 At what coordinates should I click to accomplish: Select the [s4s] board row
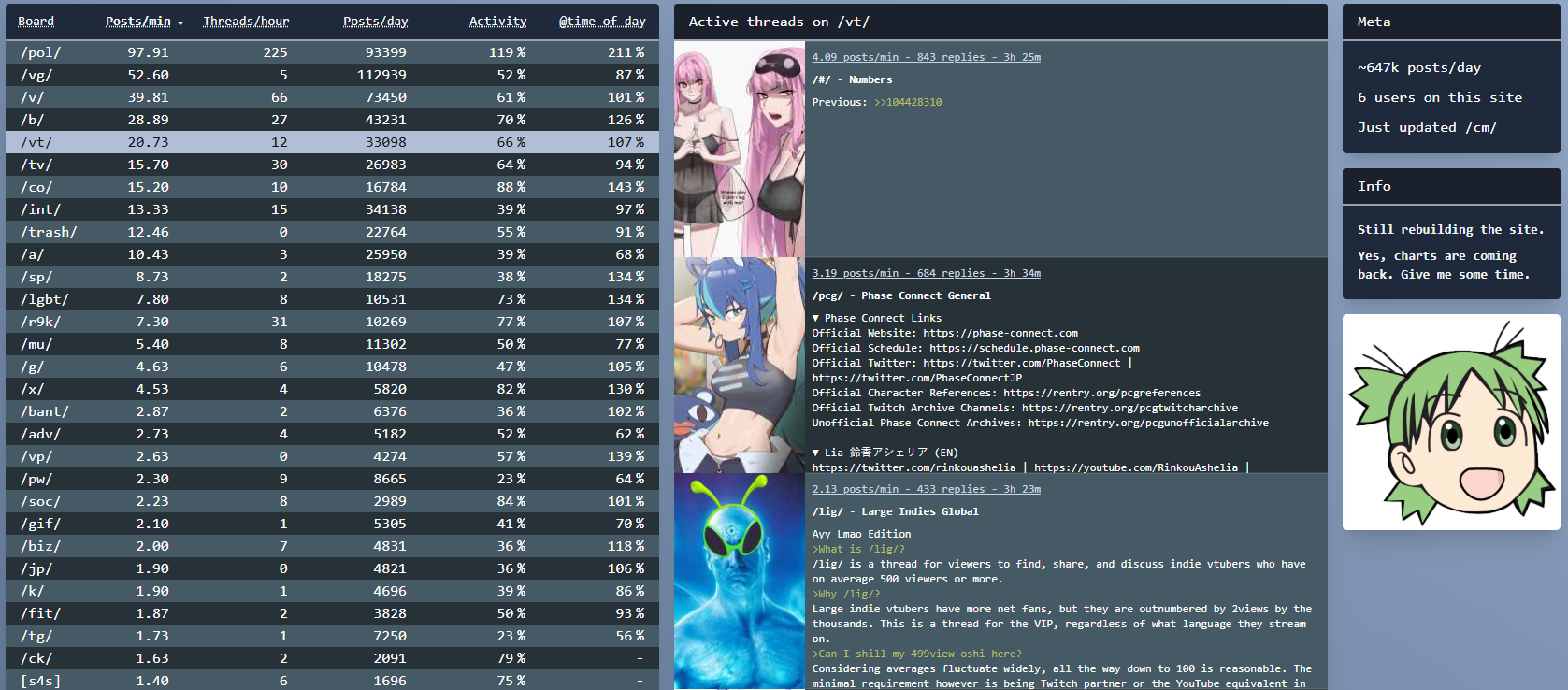point(332,680)
